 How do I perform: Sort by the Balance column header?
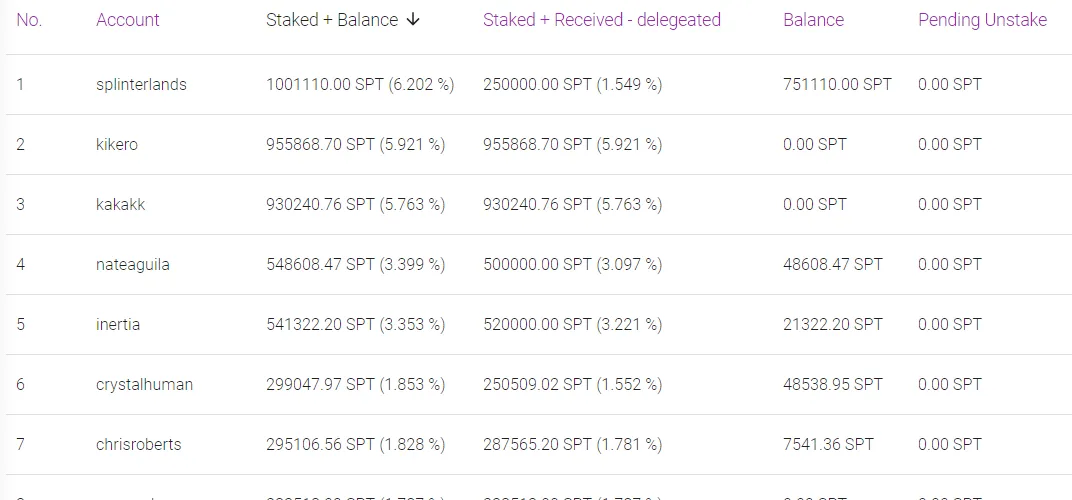coord(813,20)
